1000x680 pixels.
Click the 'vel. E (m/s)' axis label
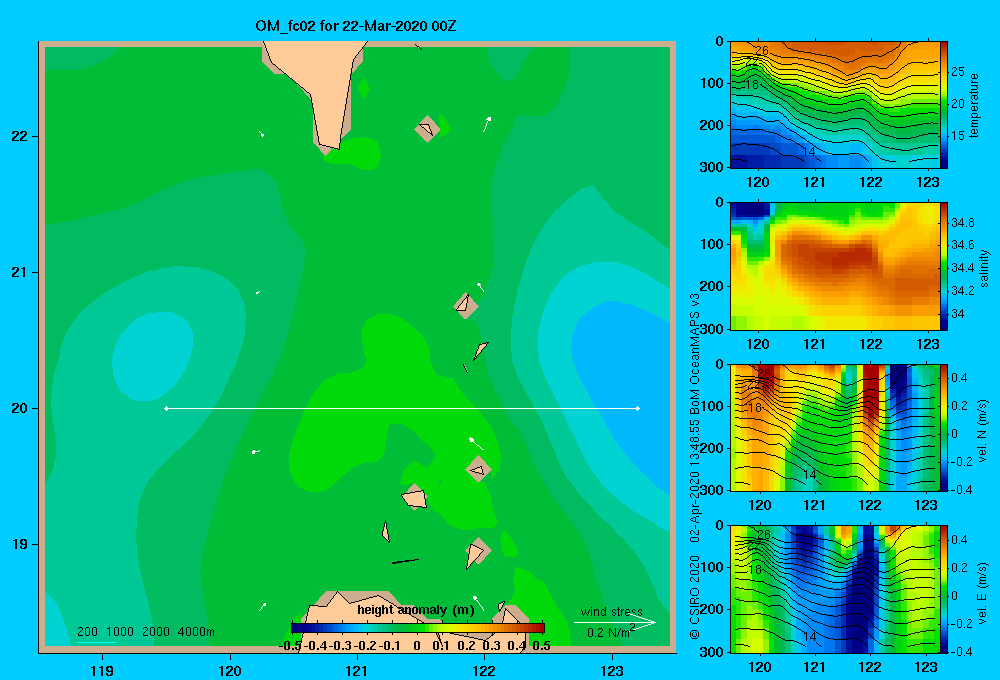tap(983, 593)
